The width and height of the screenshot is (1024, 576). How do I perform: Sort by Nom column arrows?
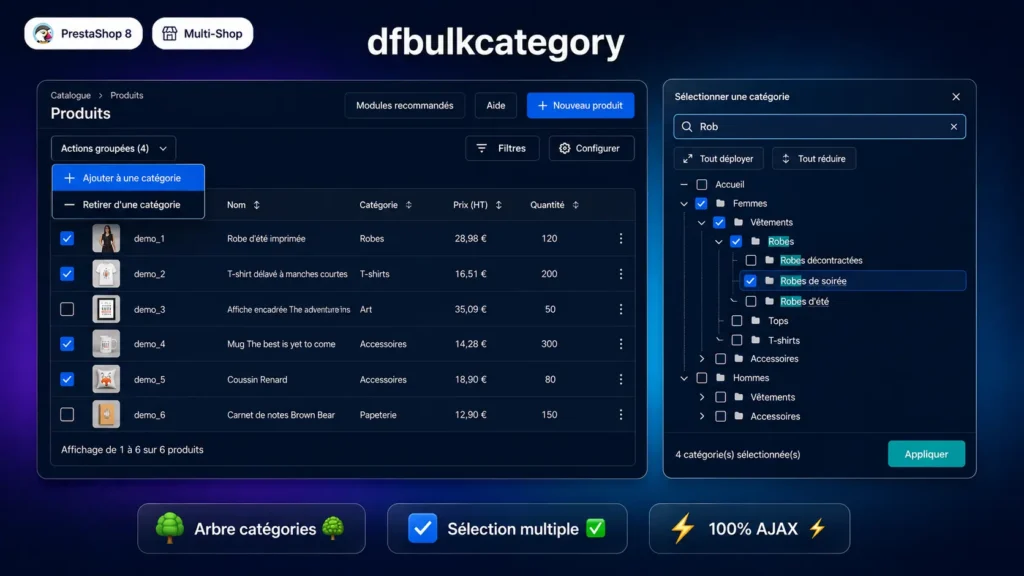point(257,205)
